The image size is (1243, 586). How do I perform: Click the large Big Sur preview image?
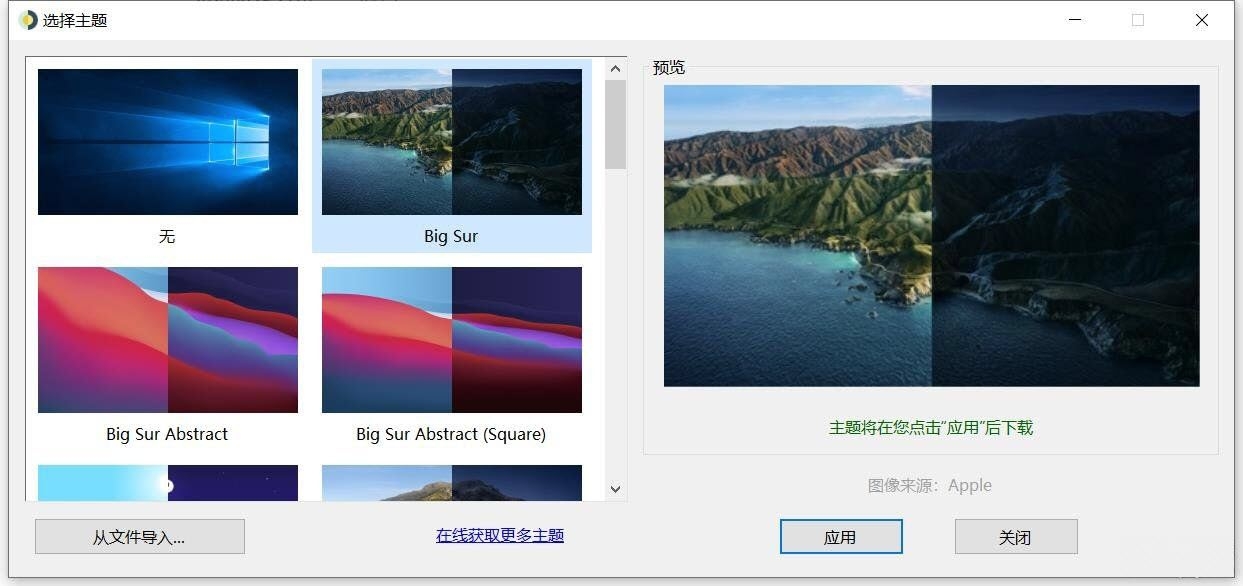931,235
